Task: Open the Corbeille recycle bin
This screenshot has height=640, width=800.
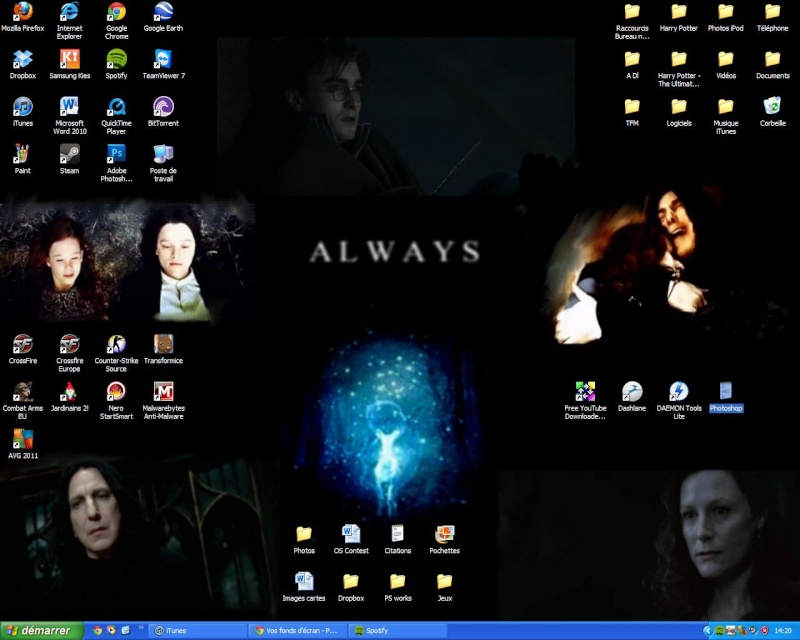Action: coord(772,112)
